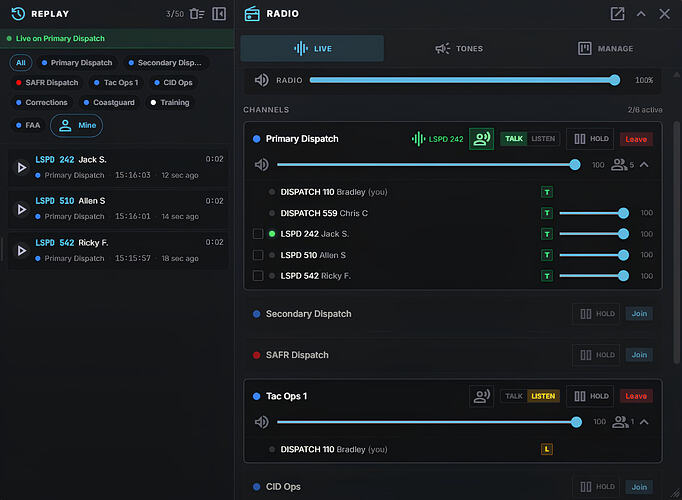The width and height of the screenshot is (682, 500).
Task: Join the SAFR Dispatch channel
Action: 639,355
